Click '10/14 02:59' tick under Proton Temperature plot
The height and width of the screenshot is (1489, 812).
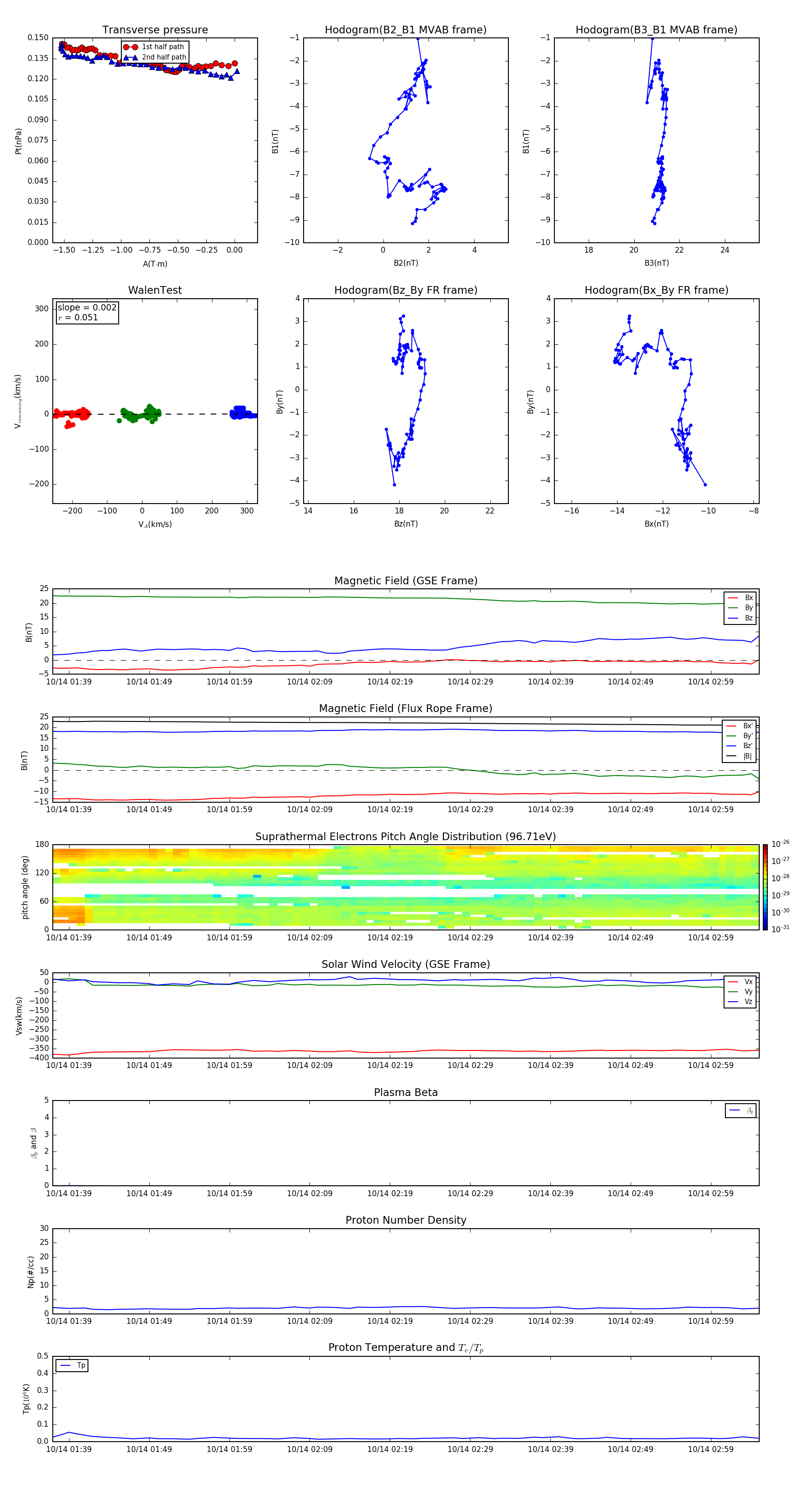click(710, 1449)
